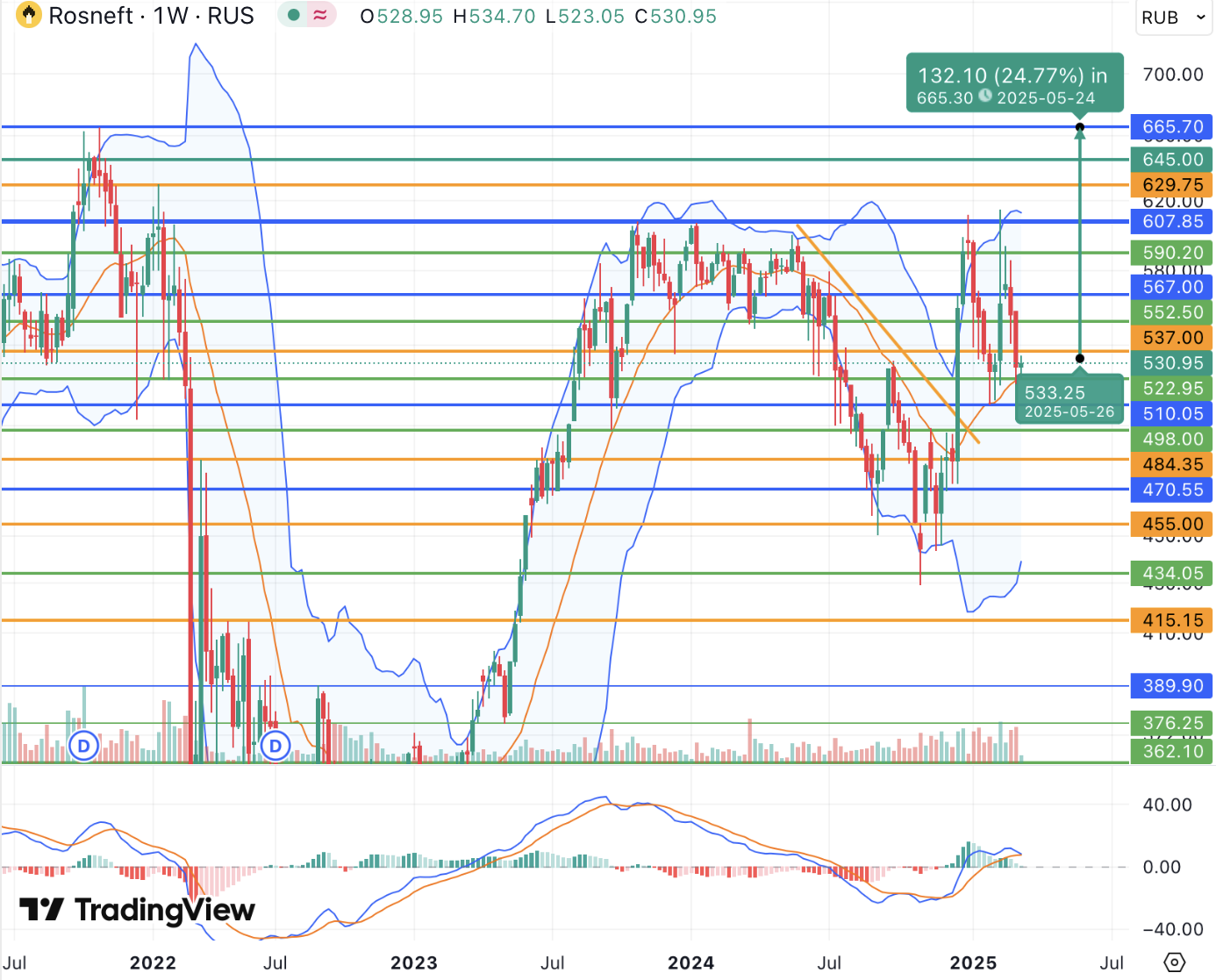1216x980 pixels.
Task: Select the 537.00 orange price label
Action: click(x=1172, y=338)
